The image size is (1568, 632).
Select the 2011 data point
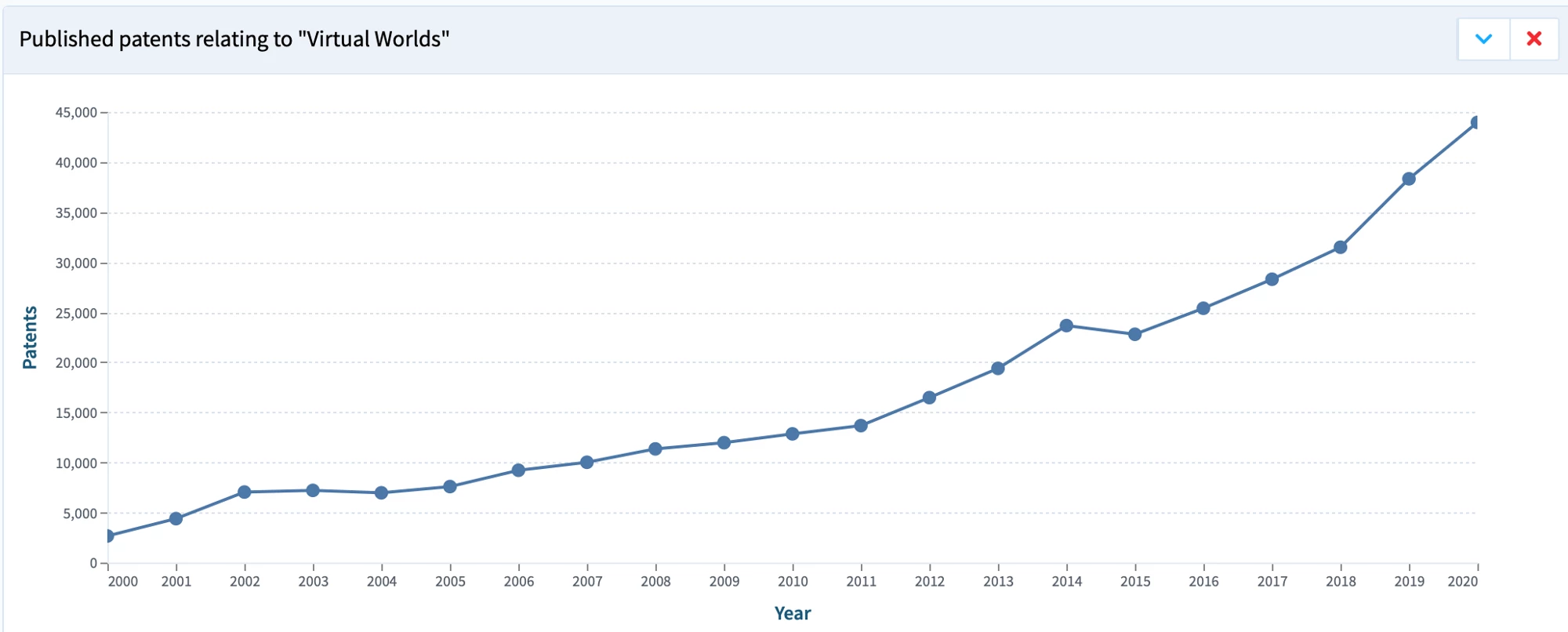(861, 425)
